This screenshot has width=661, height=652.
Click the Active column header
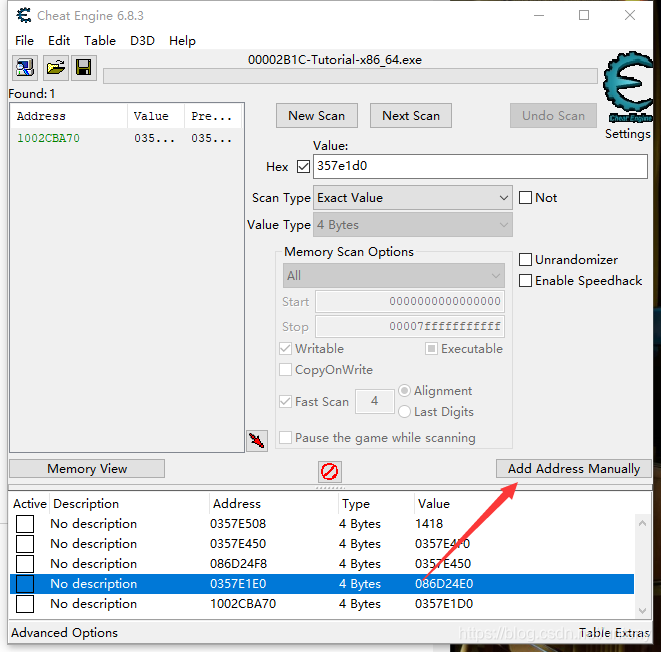[x=30, y=504]
